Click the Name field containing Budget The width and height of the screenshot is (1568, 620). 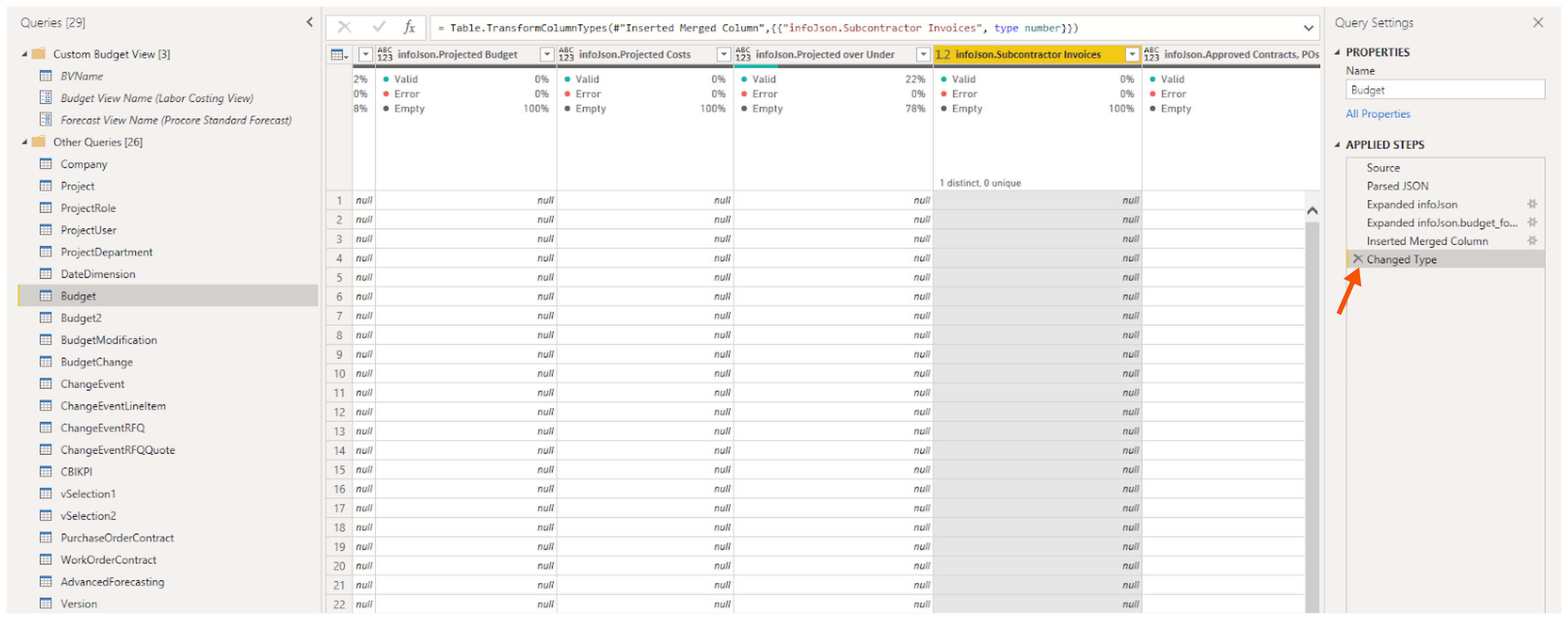1445,90
